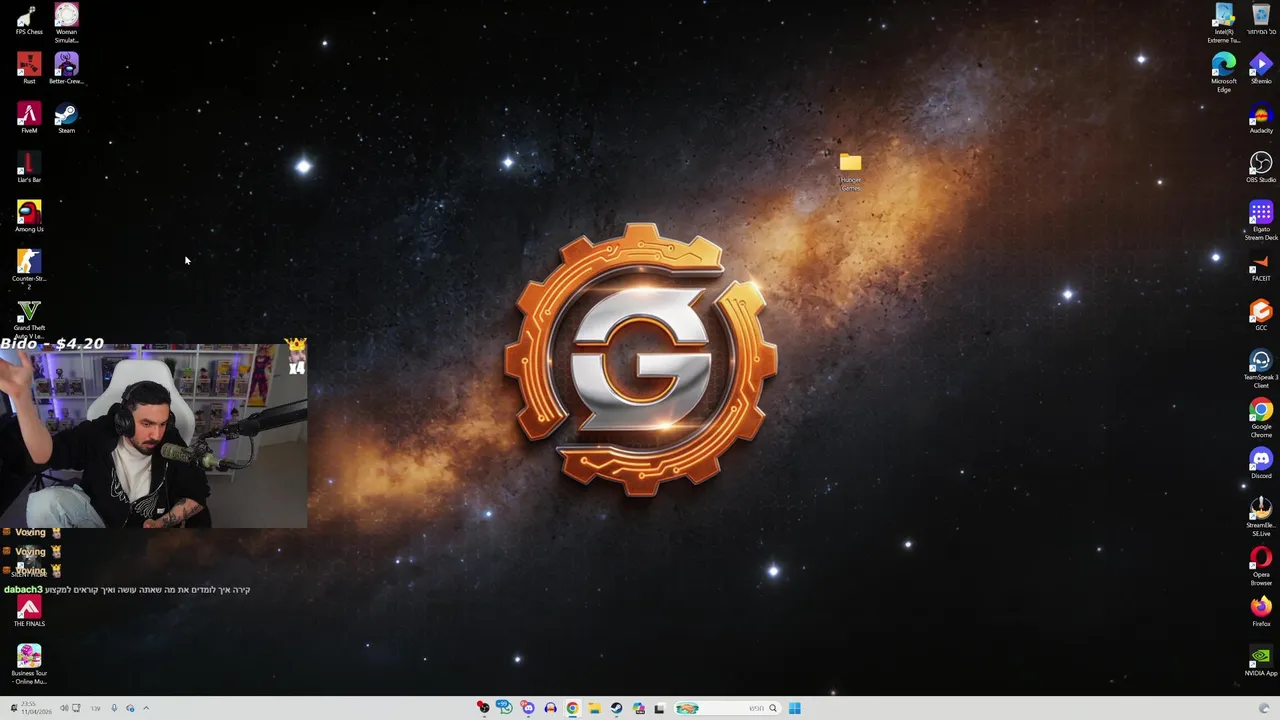Open the Stremio desktop shortcut
This screenshot has height=720, width=1280.
point(1261,69)
